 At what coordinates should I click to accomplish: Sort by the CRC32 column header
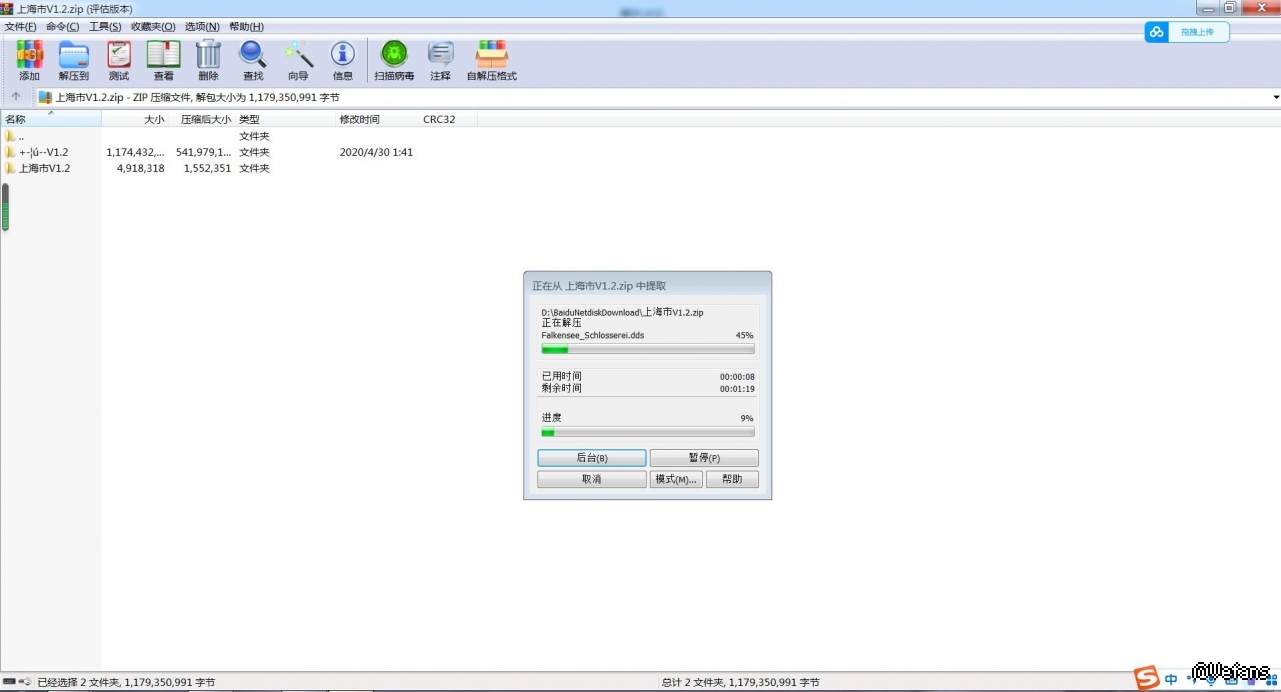[448, 119]
